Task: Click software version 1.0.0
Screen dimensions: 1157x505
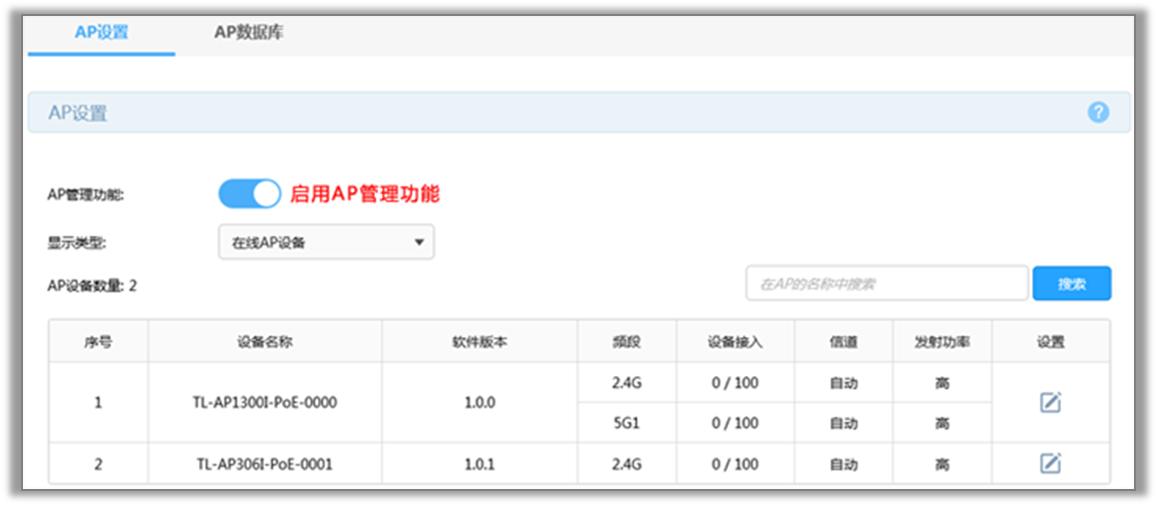Action: point(480,403)
